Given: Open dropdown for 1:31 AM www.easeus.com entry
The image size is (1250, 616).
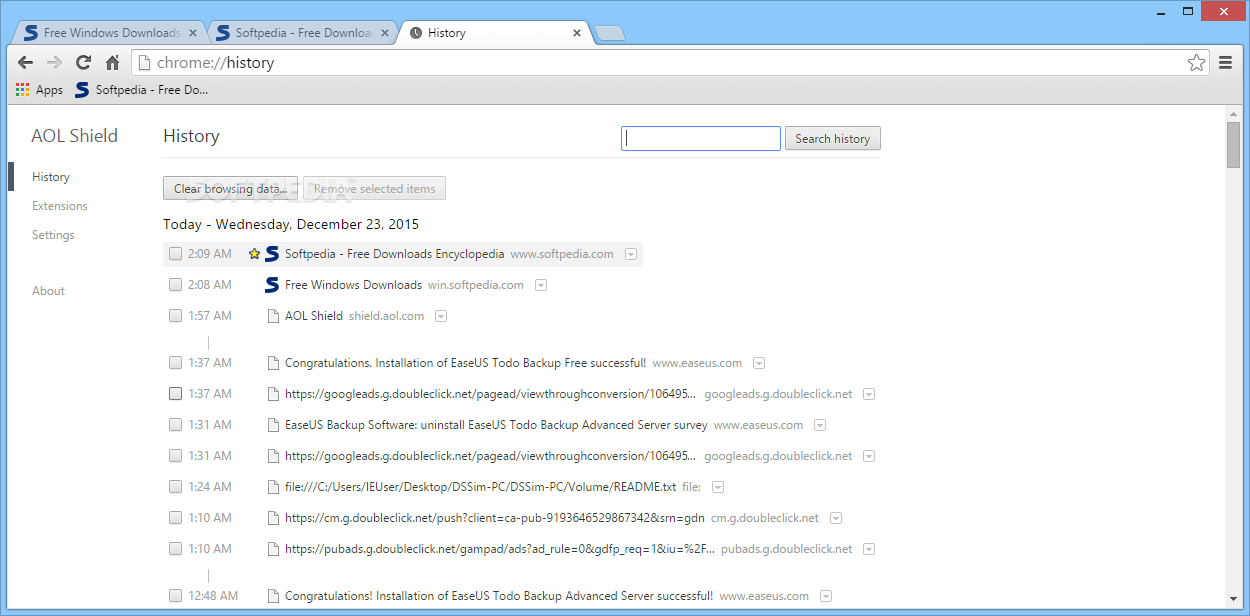Looking at the screenshot, I should point(820,425).
